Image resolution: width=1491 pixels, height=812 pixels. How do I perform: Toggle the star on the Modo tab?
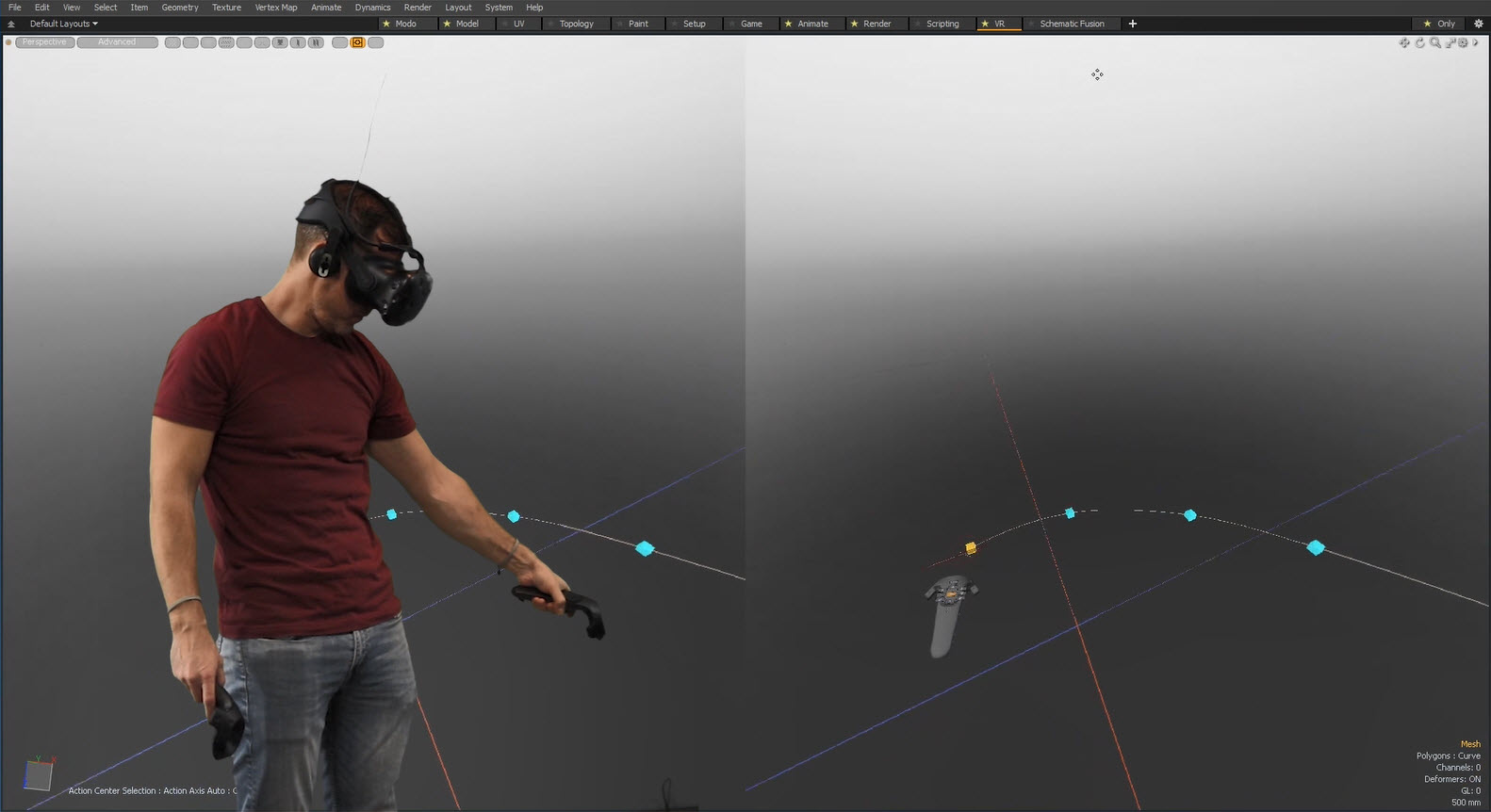pyautogui.click(x=386, y=24)
